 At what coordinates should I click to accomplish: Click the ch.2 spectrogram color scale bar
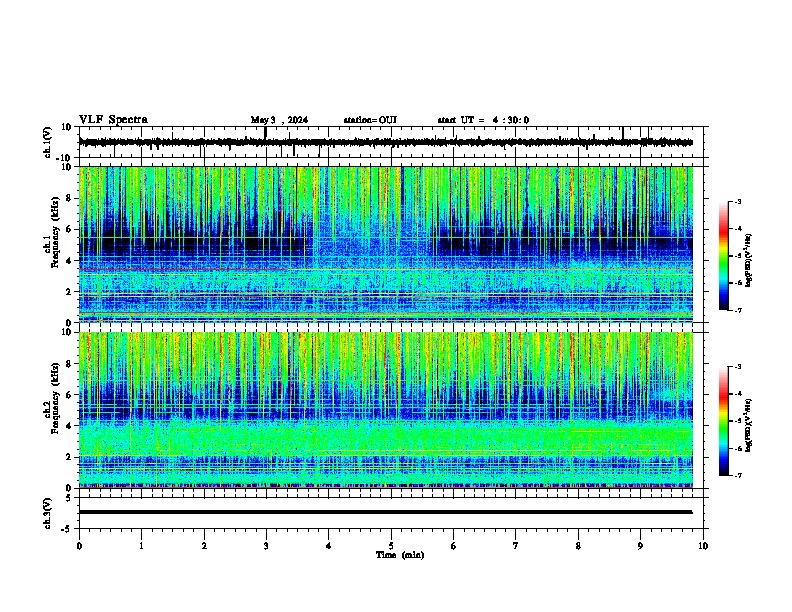tap(724, 421)
